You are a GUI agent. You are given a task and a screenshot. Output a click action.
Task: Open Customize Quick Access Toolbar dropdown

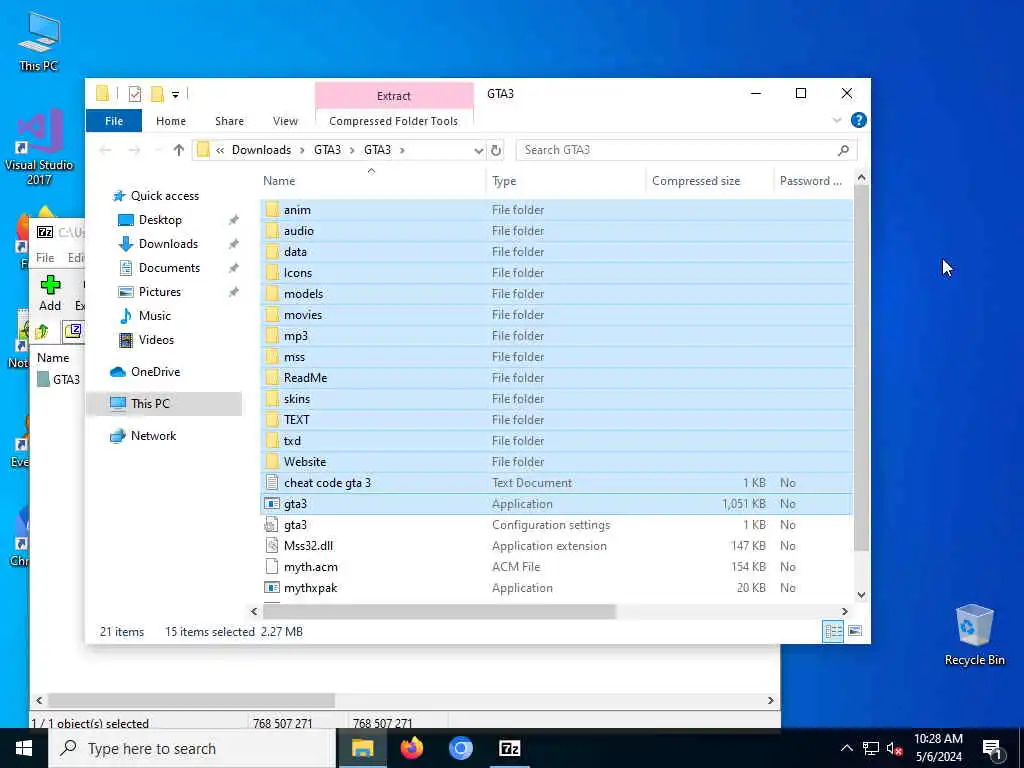tap(175, 95)
